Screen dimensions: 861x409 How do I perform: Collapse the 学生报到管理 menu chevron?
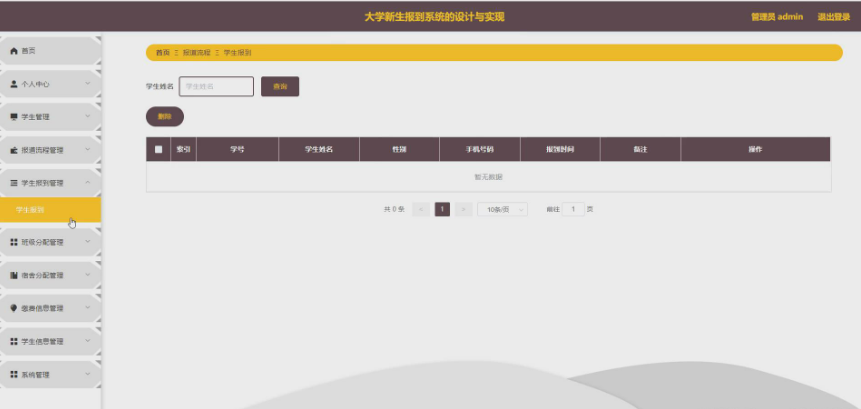point(88,182)
